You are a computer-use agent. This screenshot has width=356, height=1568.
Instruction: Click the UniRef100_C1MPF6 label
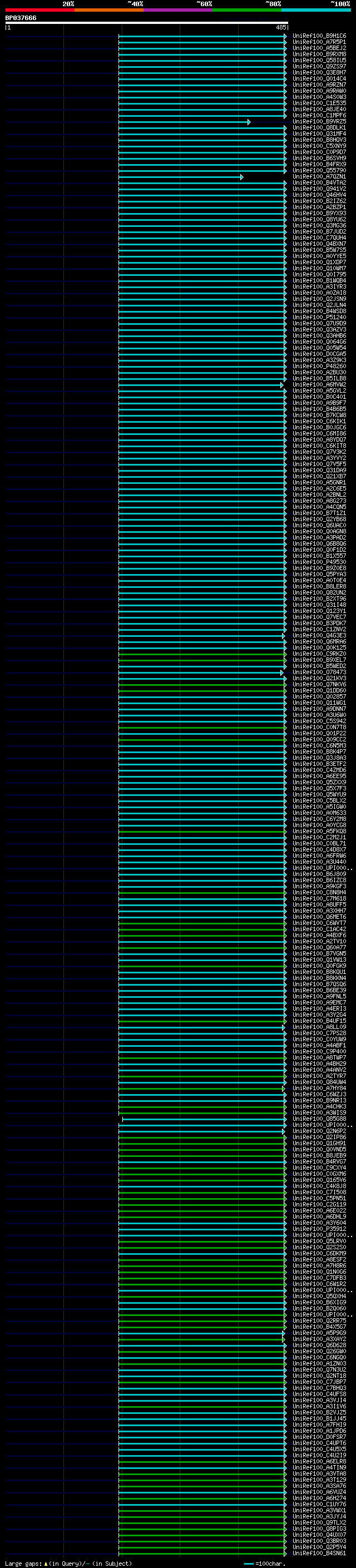pyautogui.click(x=319, y=116)
